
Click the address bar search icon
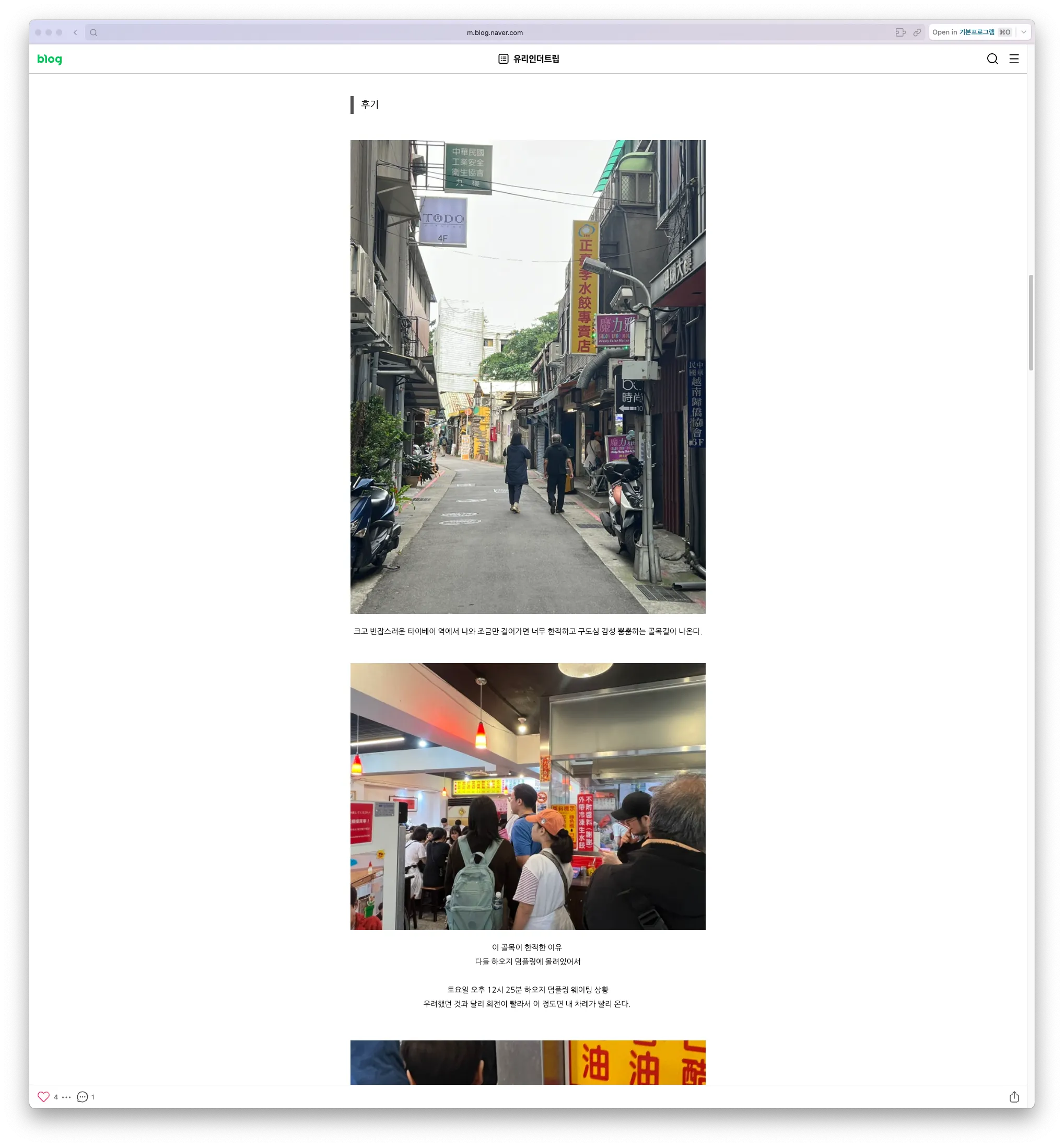coord(93,32)
